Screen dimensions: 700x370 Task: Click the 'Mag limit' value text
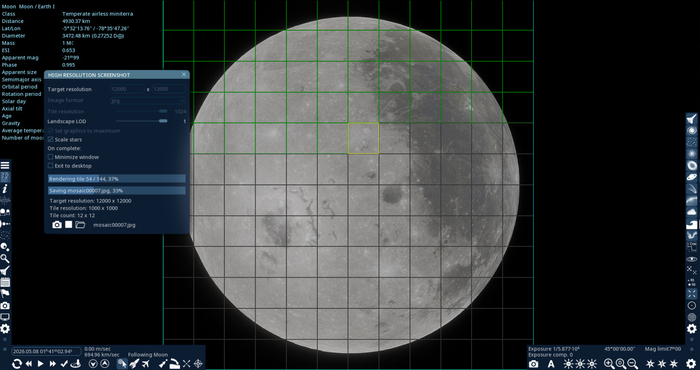coord(663,349)
